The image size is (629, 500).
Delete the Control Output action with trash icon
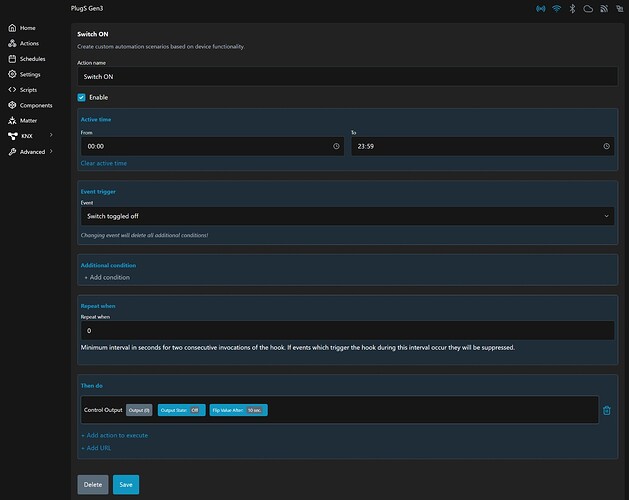607,410
